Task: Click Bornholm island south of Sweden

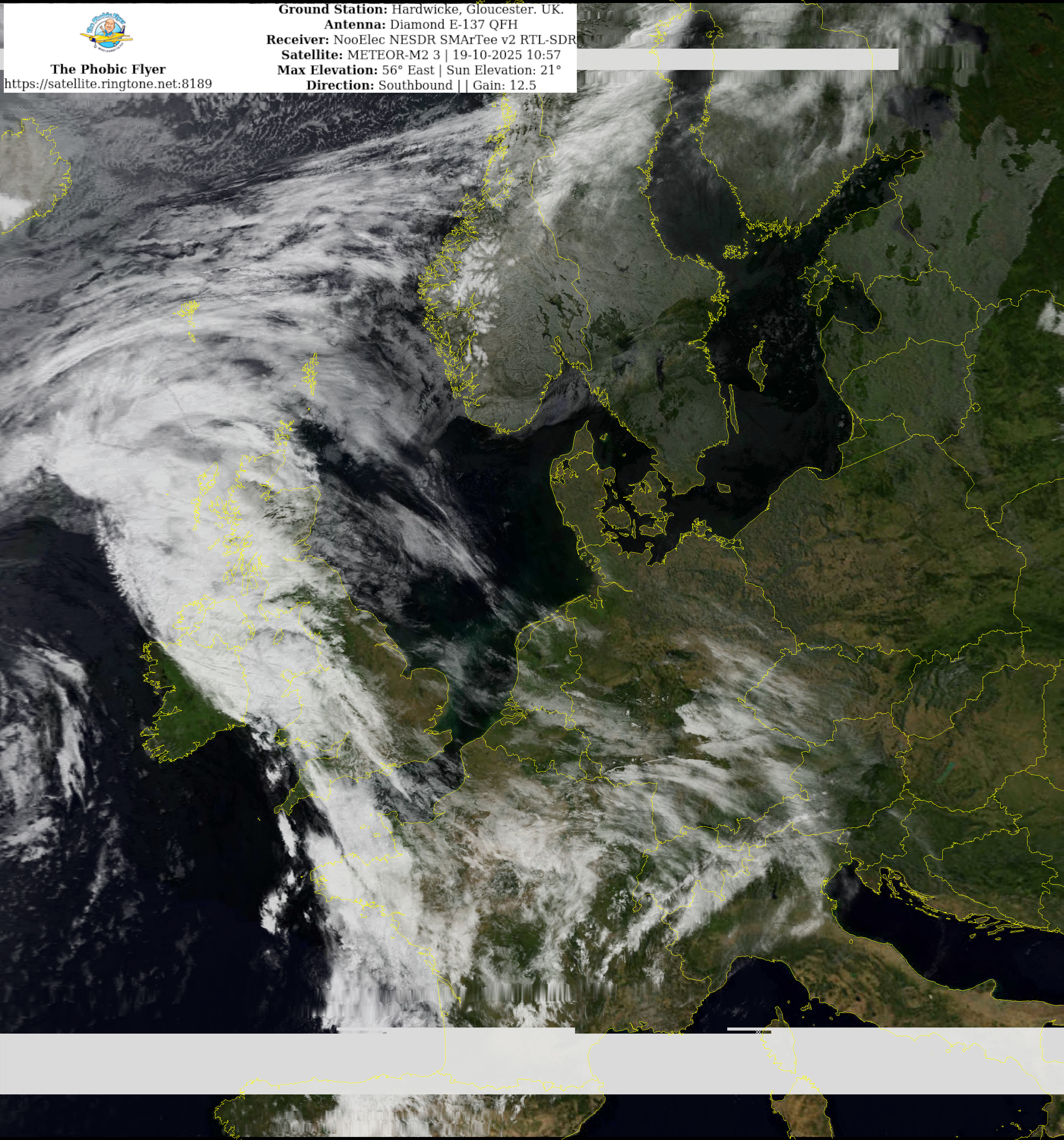Action: click(x=724, y=488)
